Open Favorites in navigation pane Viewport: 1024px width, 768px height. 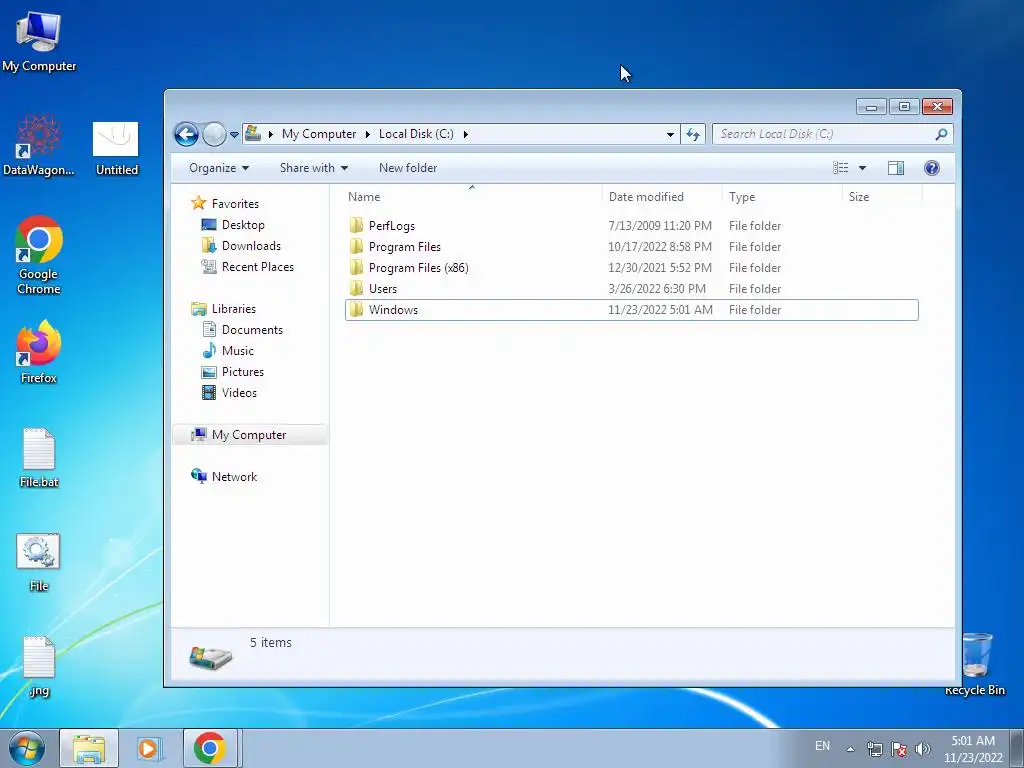point(235,204)
